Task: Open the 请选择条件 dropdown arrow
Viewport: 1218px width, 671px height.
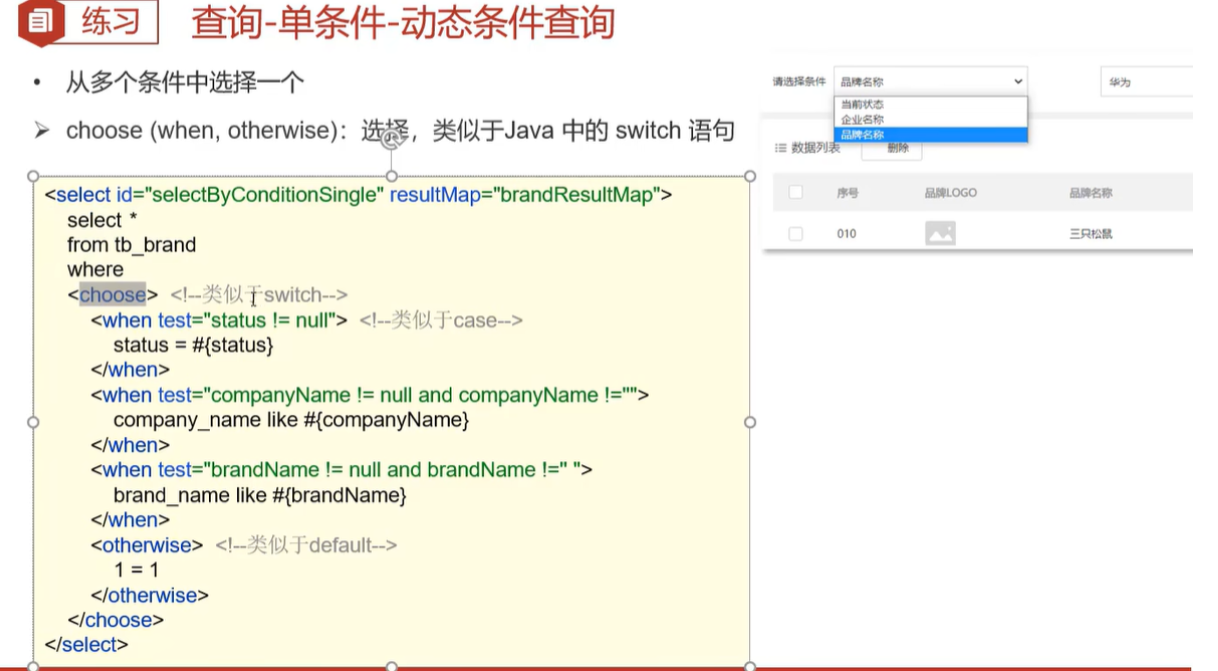Action: 1018,82
